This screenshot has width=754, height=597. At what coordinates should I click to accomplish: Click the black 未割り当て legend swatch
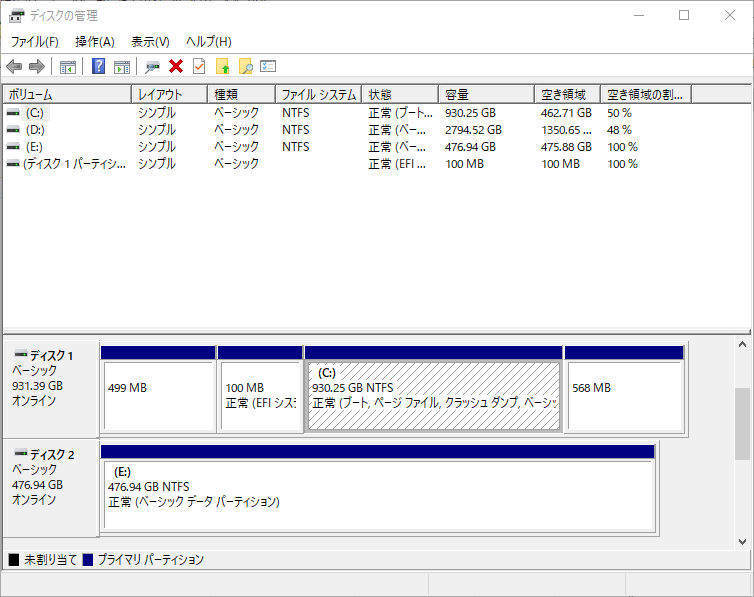[14, 560]
